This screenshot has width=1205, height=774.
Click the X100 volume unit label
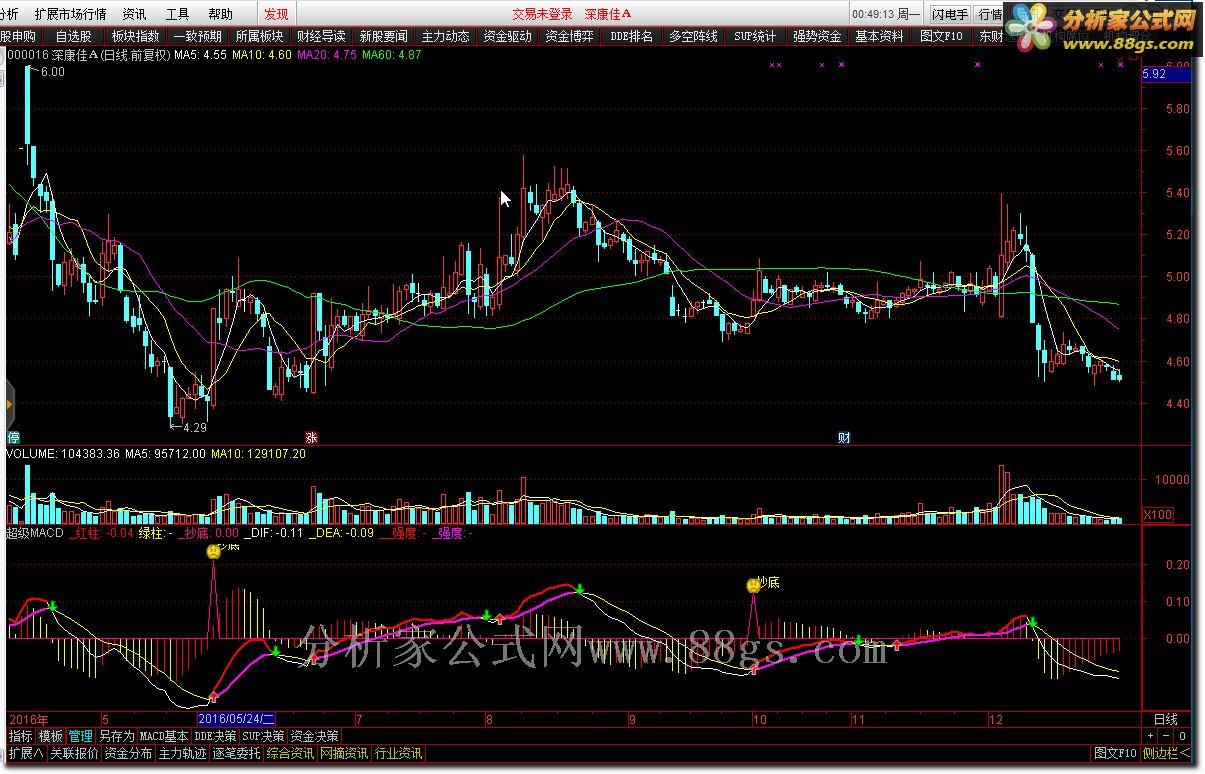click(1157, 515)
